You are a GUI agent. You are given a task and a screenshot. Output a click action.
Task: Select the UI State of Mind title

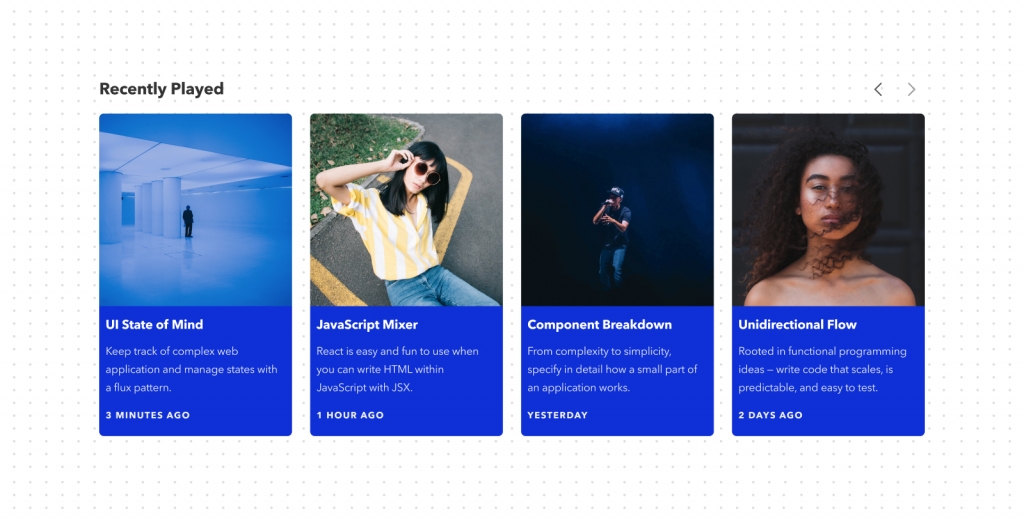[154, 325]
